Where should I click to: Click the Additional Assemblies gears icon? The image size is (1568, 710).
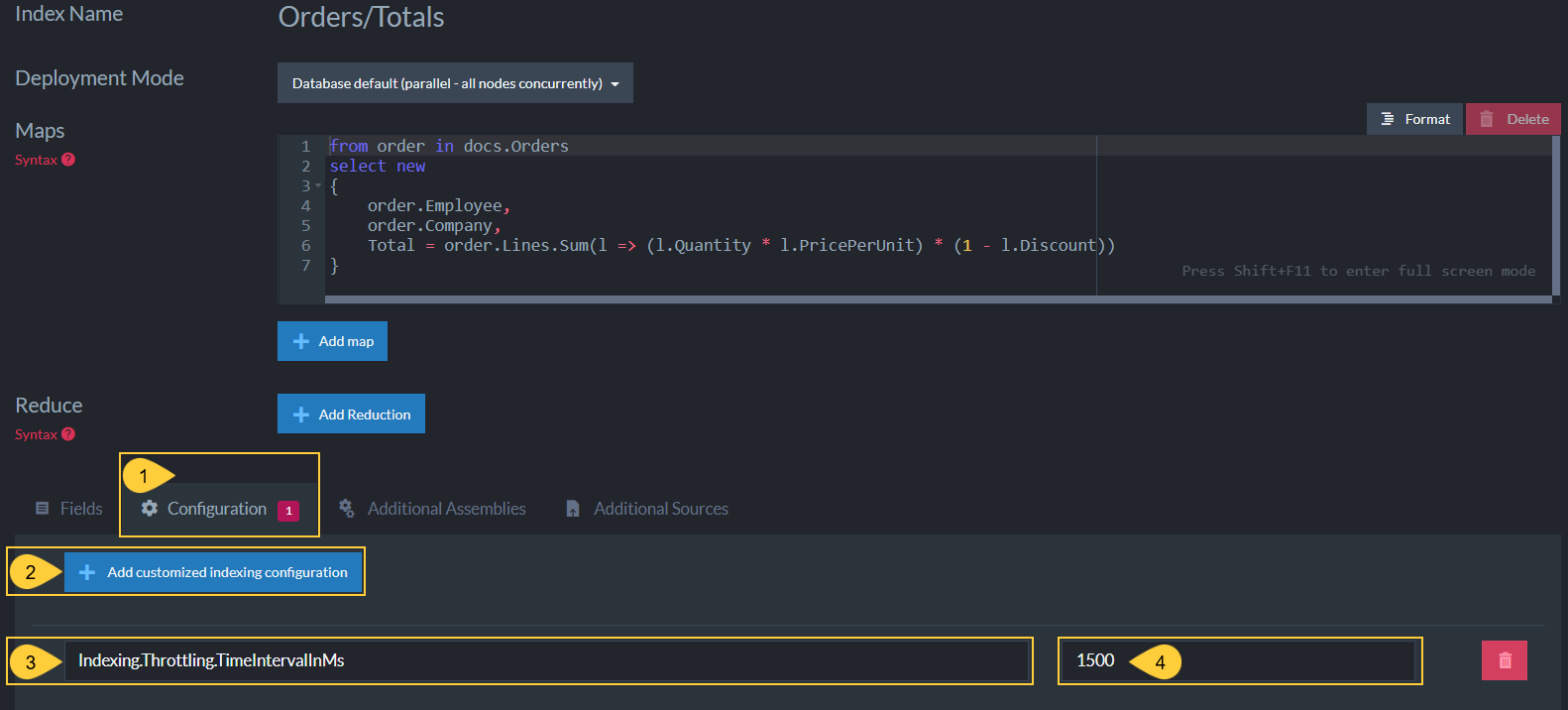click(347, 509)
